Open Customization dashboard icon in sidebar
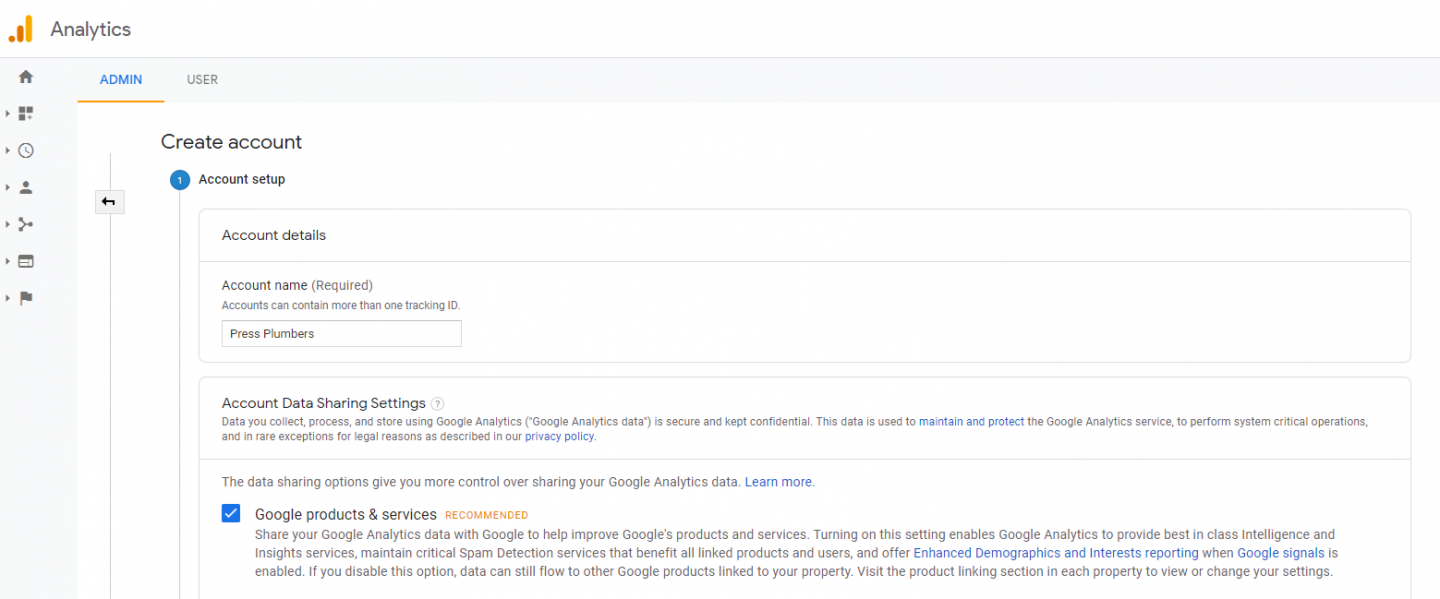 26,114
